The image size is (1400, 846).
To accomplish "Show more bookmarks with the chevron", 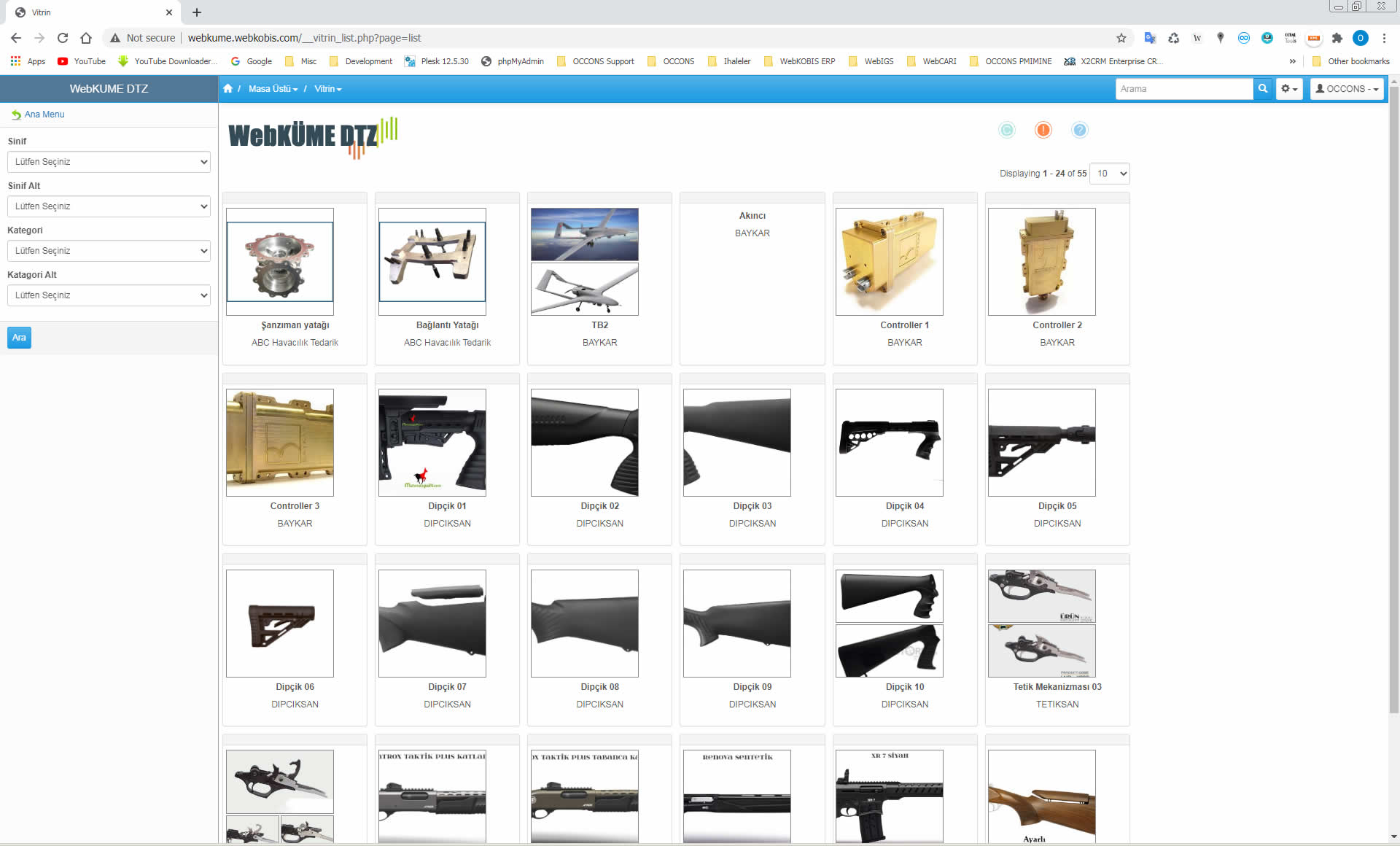I will [x=1293, y=61].
